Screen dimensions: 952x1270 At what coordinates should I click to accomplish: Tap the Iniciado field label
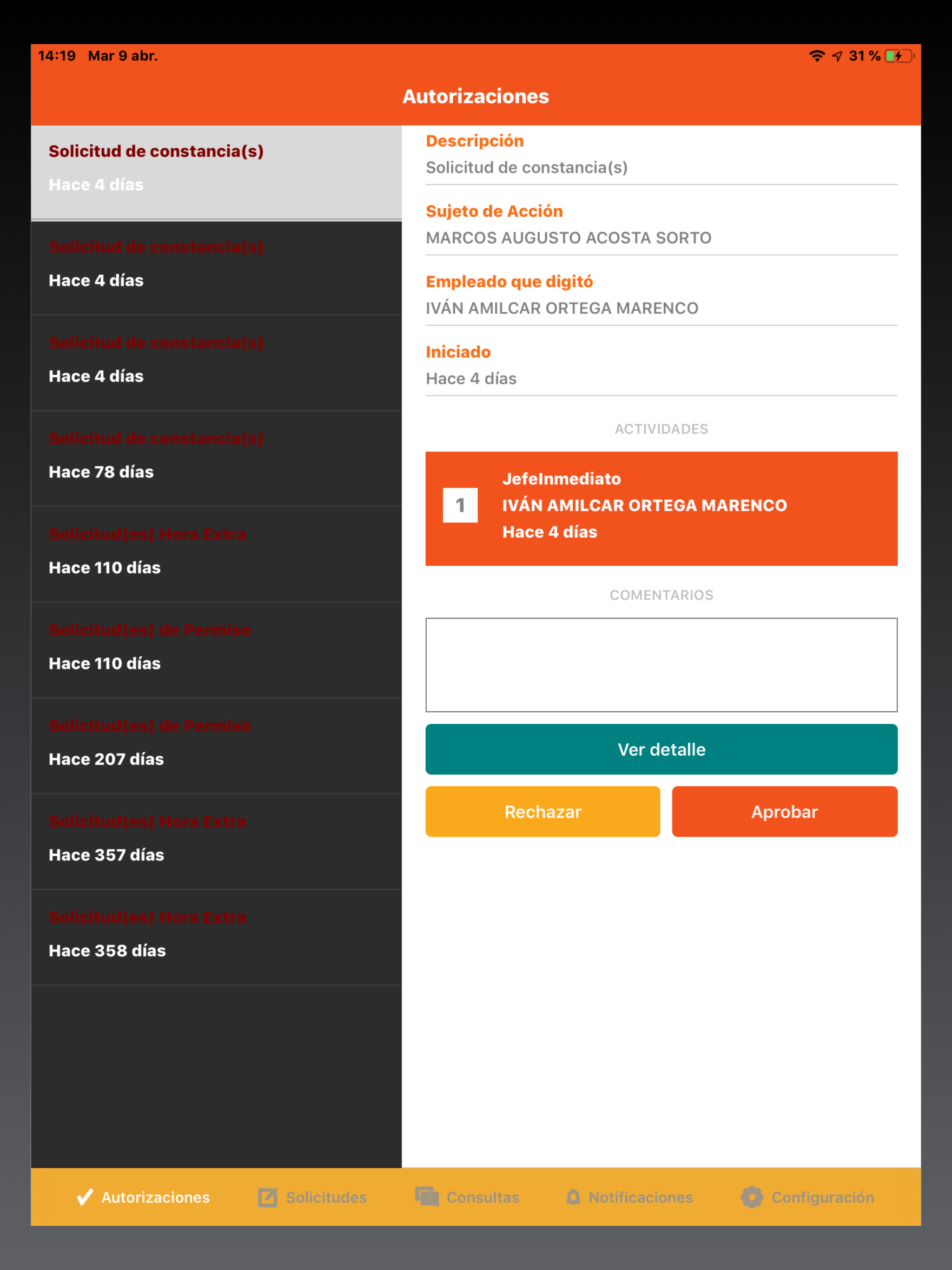pos(458,352)
